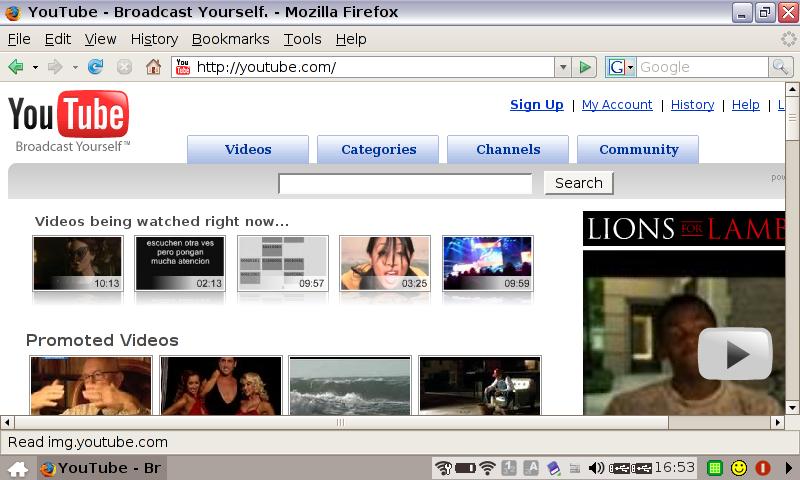Switch to the Channels tab
Viewport: 800px width, 480px height.
[508, 149]
